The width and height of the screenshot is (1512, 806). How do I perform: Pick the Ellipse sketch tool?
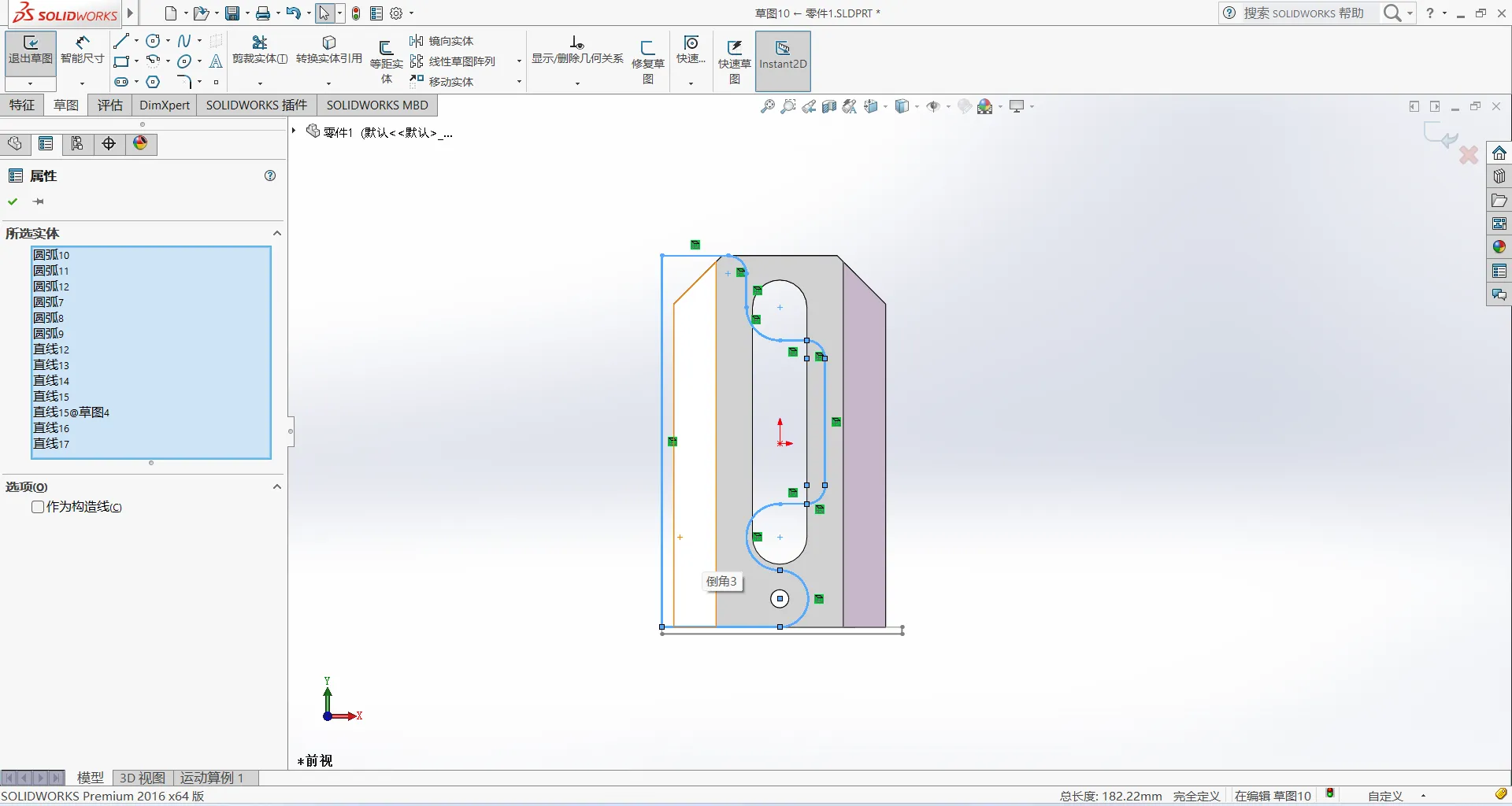(184, 61)
